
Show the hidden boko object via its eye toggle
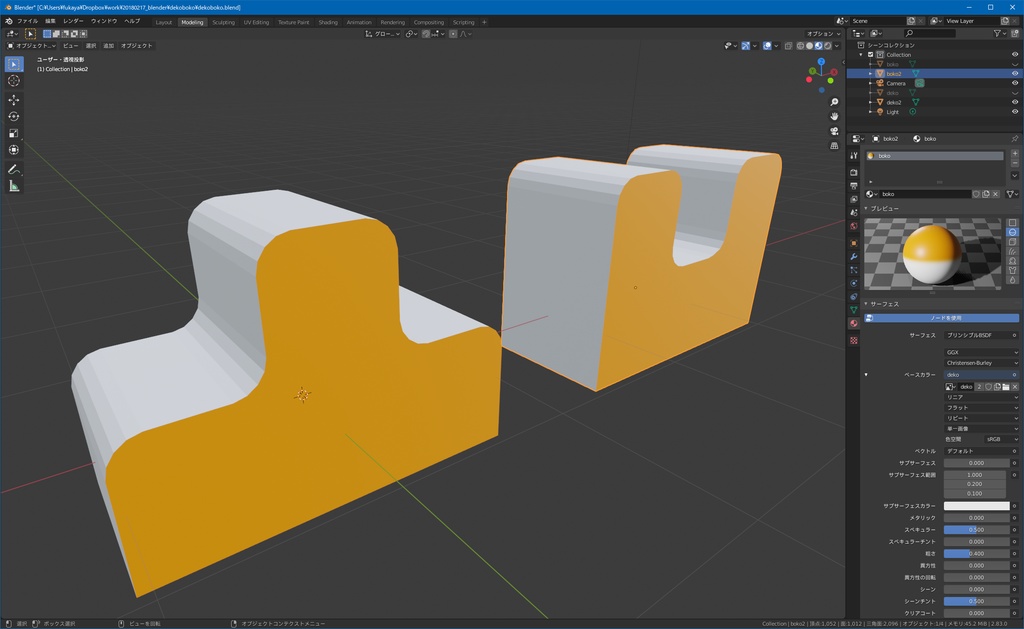(1014, 64)
